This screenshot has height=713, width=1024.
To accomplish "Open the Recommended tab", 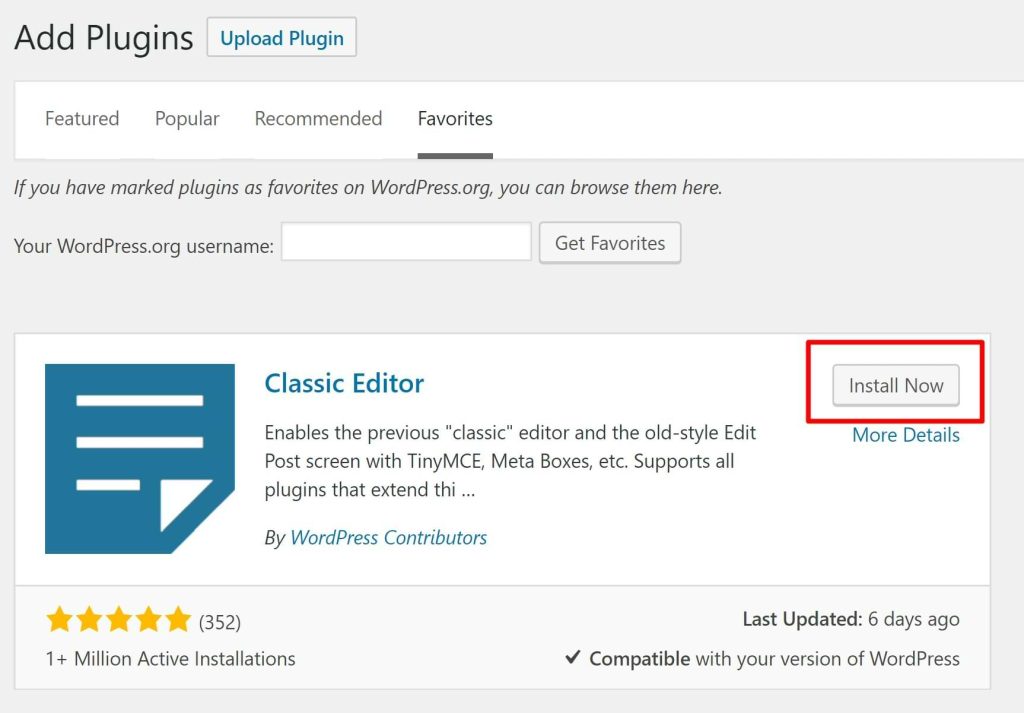I will pyautogui.click(x=319, y=118).
